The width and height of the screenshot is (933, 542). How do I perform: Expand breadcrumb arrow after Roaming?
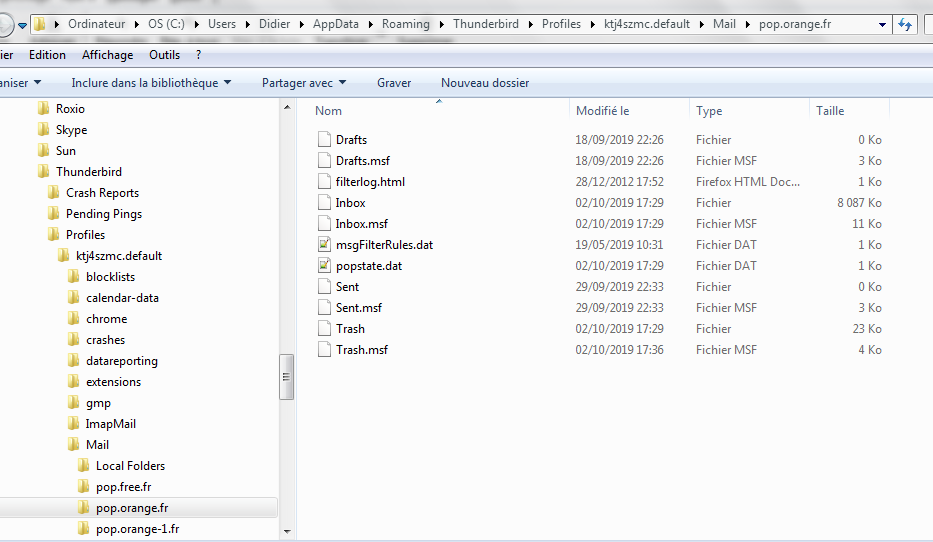(x=442, y=24)
